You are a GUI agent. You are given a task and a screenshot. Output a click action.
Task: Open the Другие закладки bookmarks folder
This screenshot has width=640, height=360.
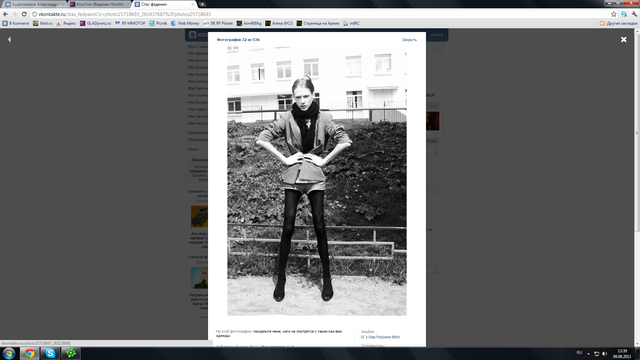click(x=618, y=23)
